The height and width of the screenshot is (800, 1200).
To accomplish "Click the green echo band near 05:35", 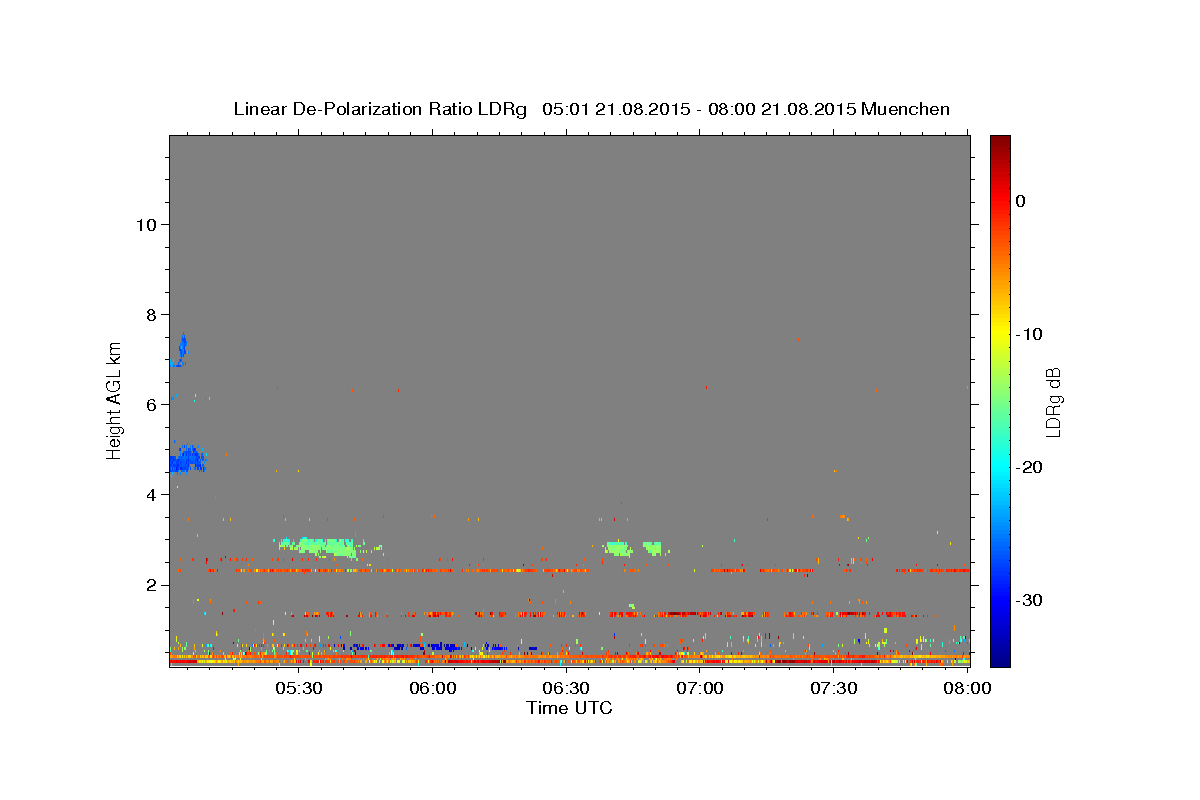I will (x=318, y=546).
